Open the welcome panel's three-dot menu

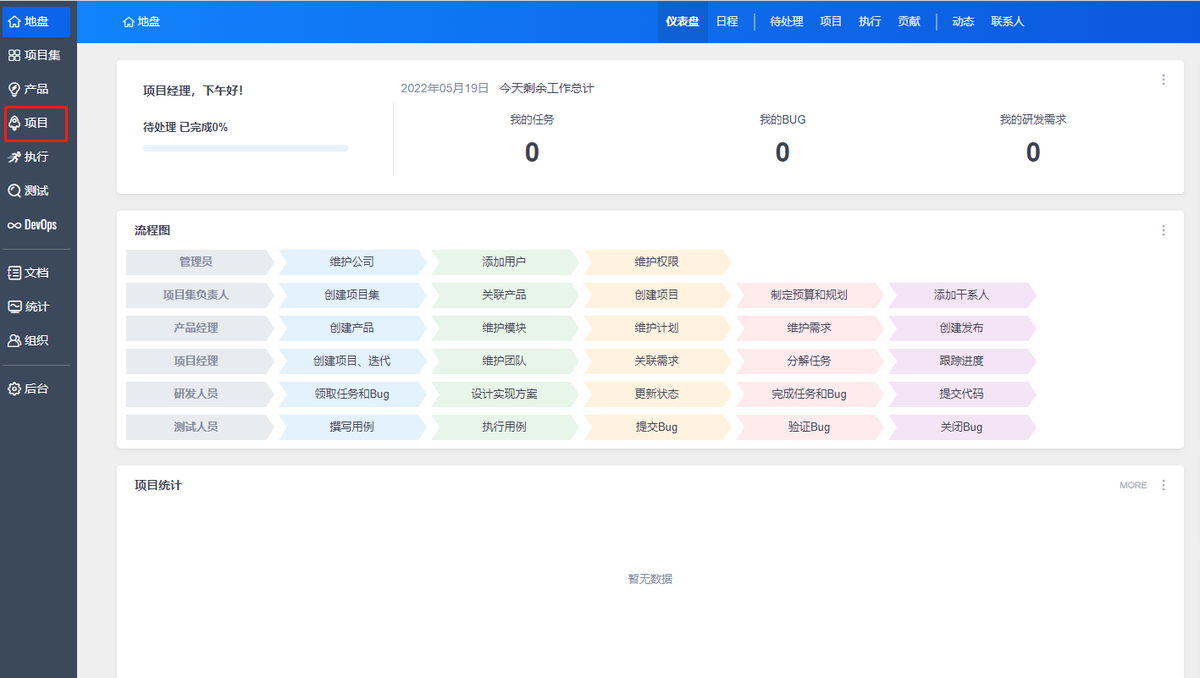click(x=1163, y=80)
